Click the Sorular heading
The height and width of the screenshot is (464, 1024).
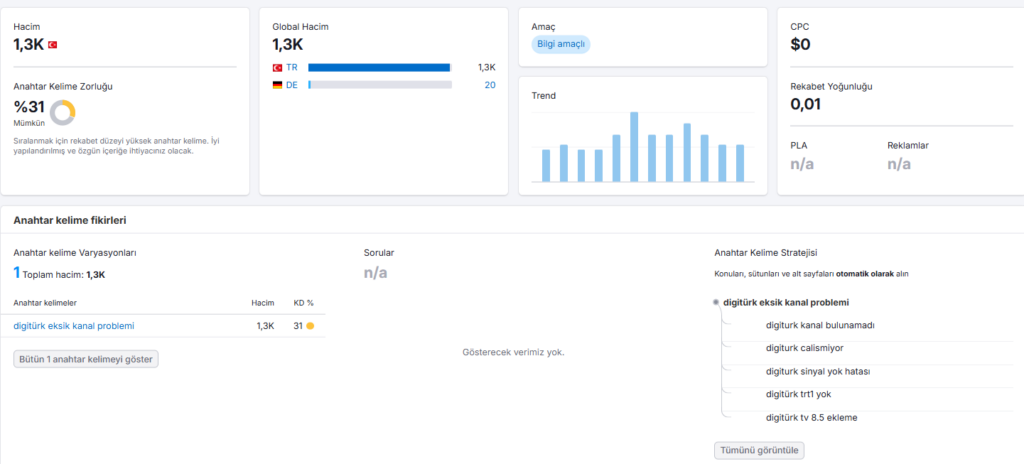coord(379,252)
